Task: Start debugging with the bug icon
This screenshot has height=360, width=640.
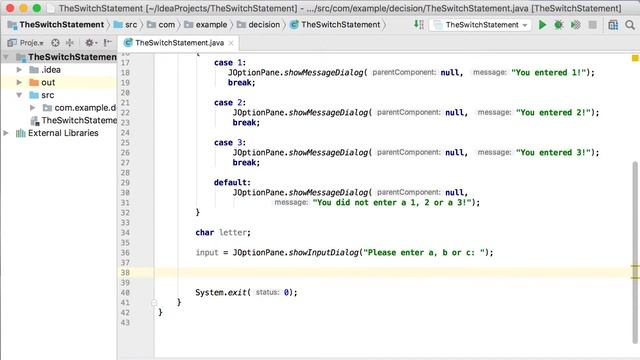Action: point(558,25)
